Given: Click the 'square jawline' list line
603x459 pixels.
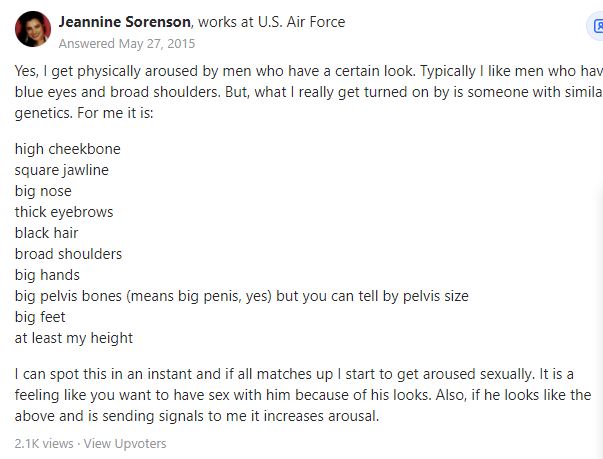Looking at the screenshot, I should click(x=62, y=170).
